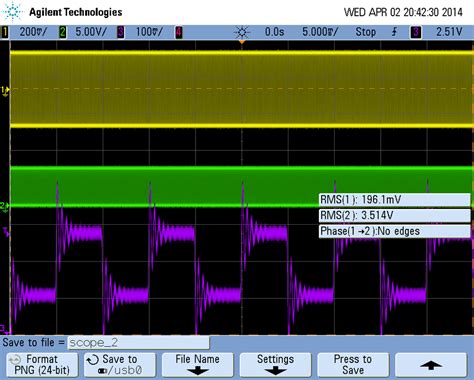Click the scope_2 file name field
The image size is (474, 380).
[138, 343]
